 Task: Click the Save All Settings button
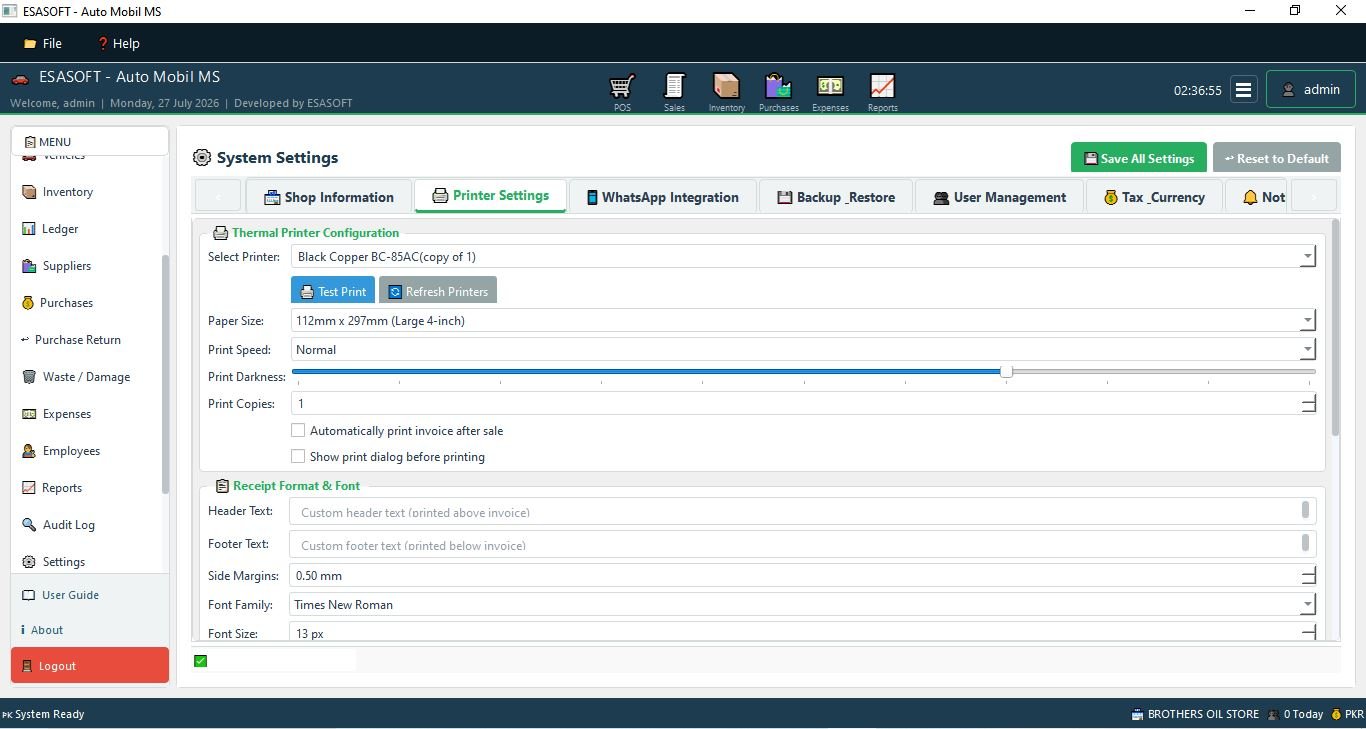pyautogui.click(x=1138, y=158)
